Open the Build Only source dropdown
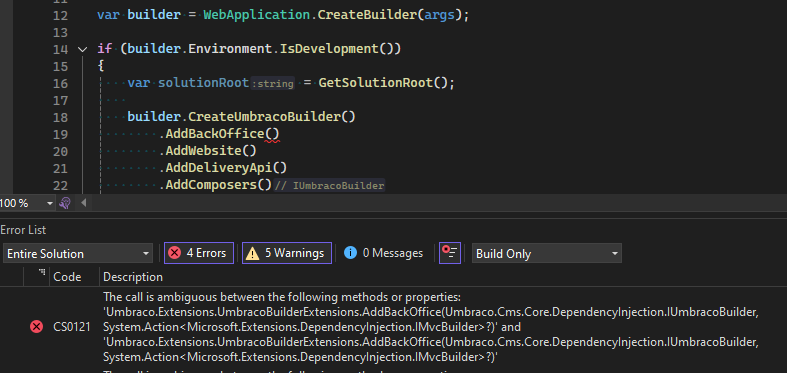This screenshot has width=787, height=373. click(547, 254)
